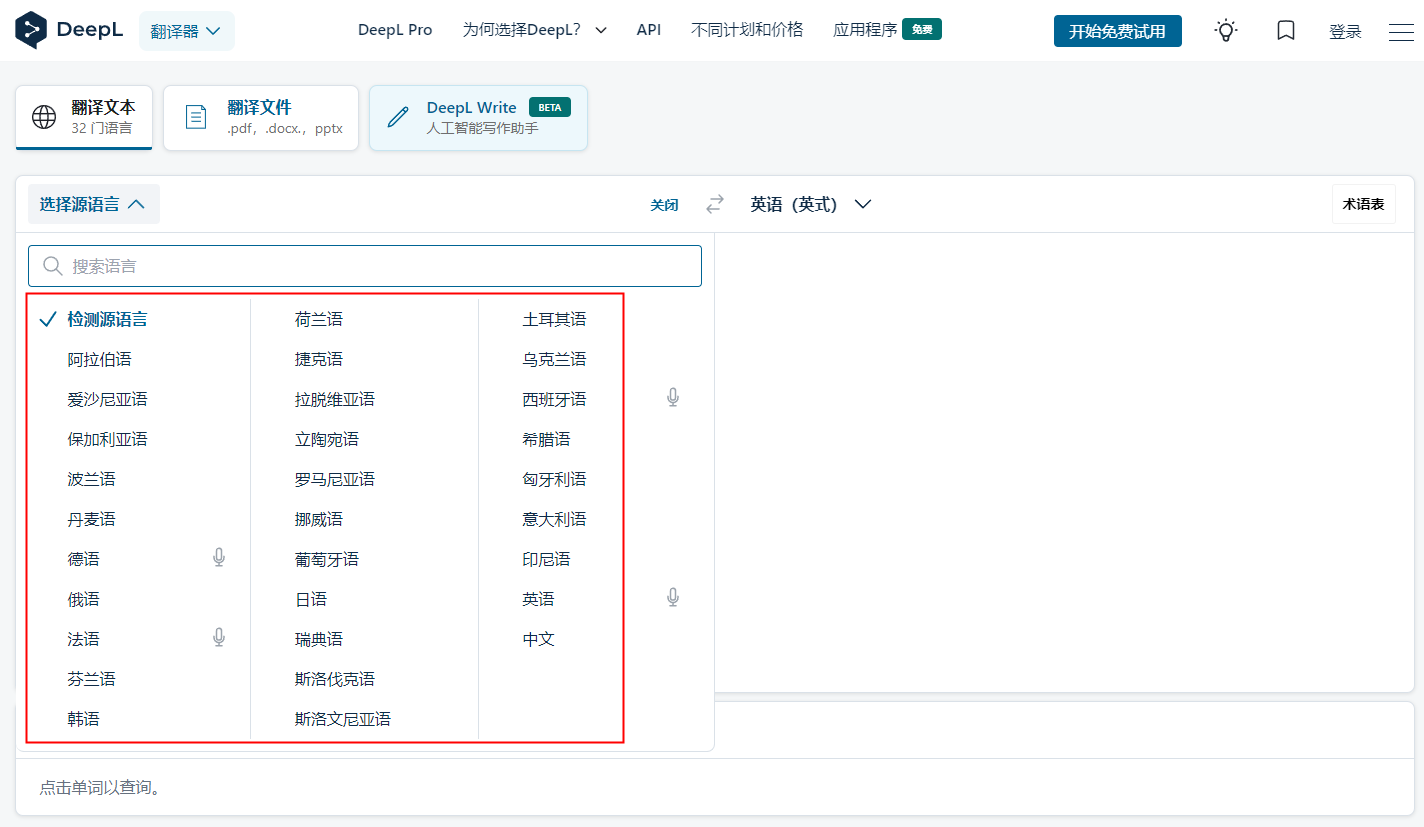
Task: Click the magnifier icon in the language search
Action: pyautogui.click(x=52, y=265)
